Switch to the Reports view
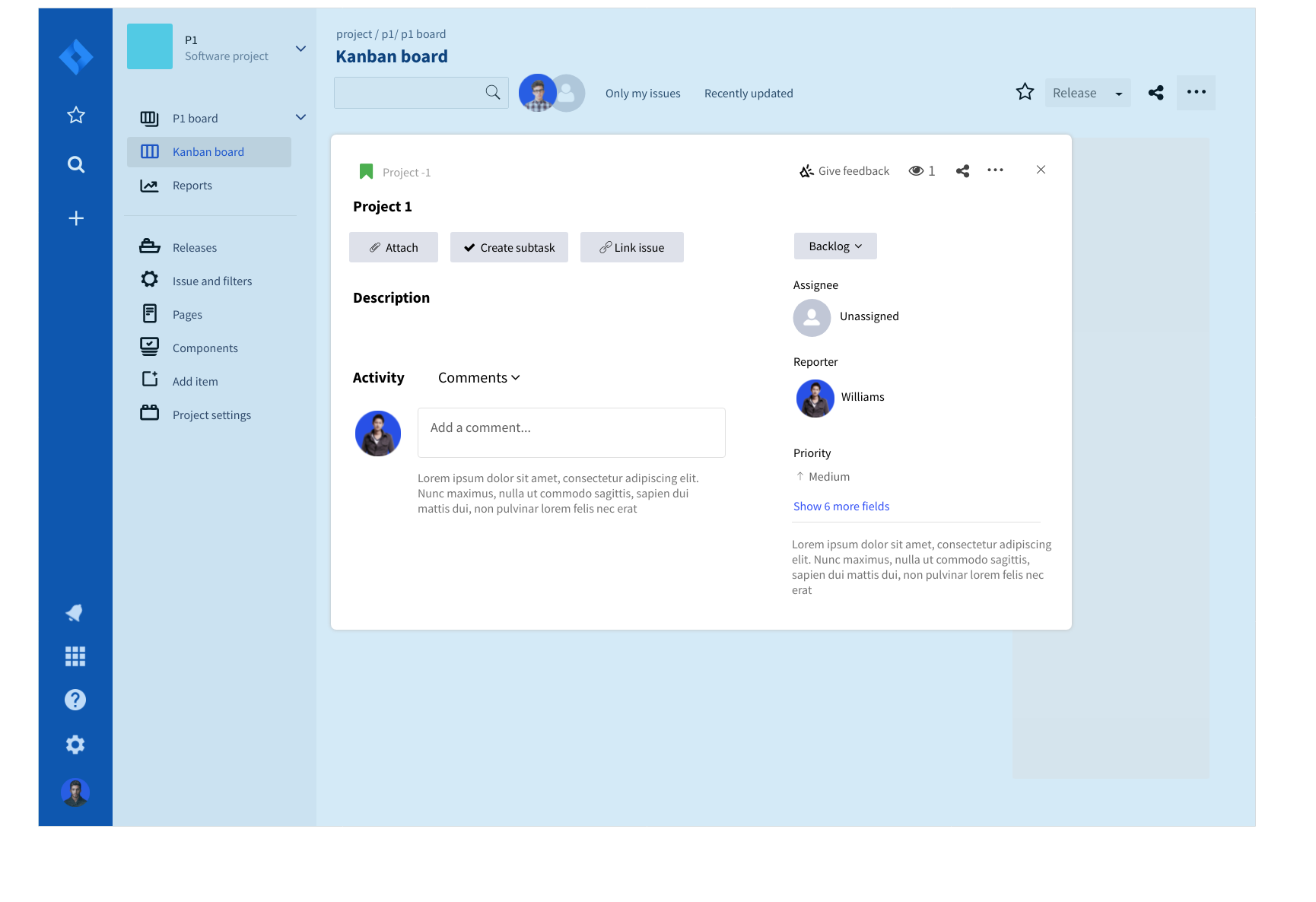 [x=192, y=185]
